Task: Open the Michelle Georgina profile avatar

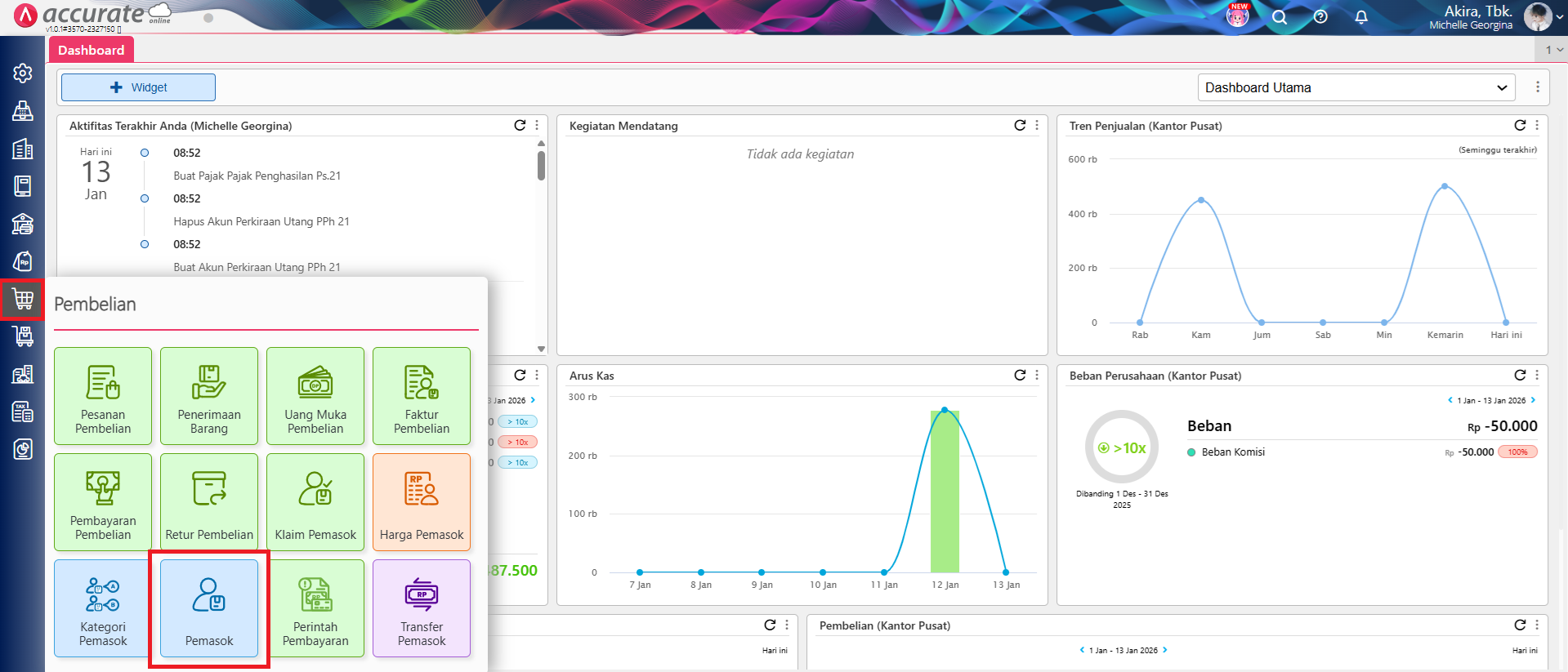Action: tap(1537, 17)
